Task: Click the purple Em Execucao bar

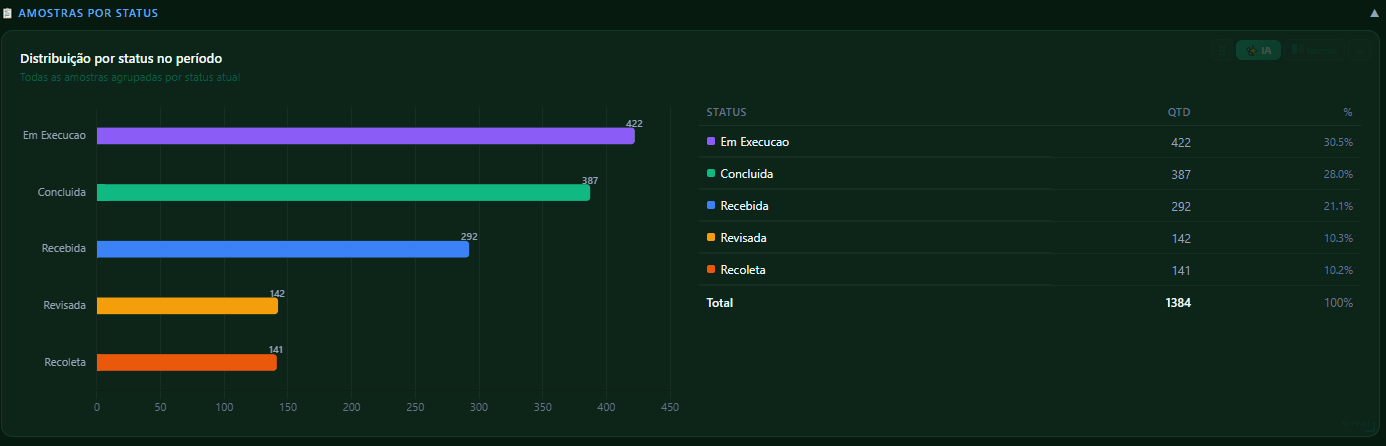Action: (x=366, y=136)
